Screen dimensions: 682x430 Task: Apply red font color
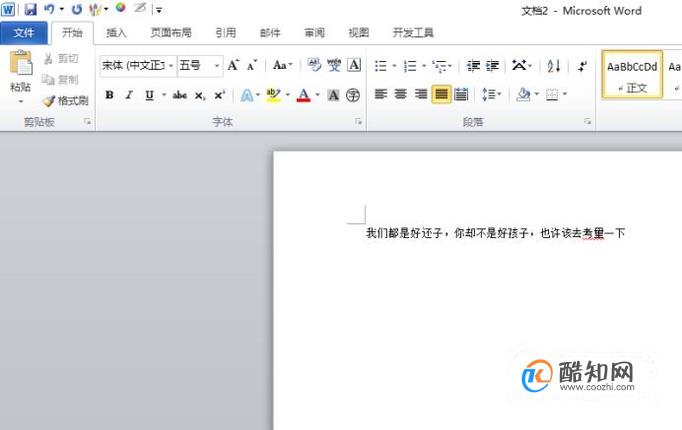[304, 95]
